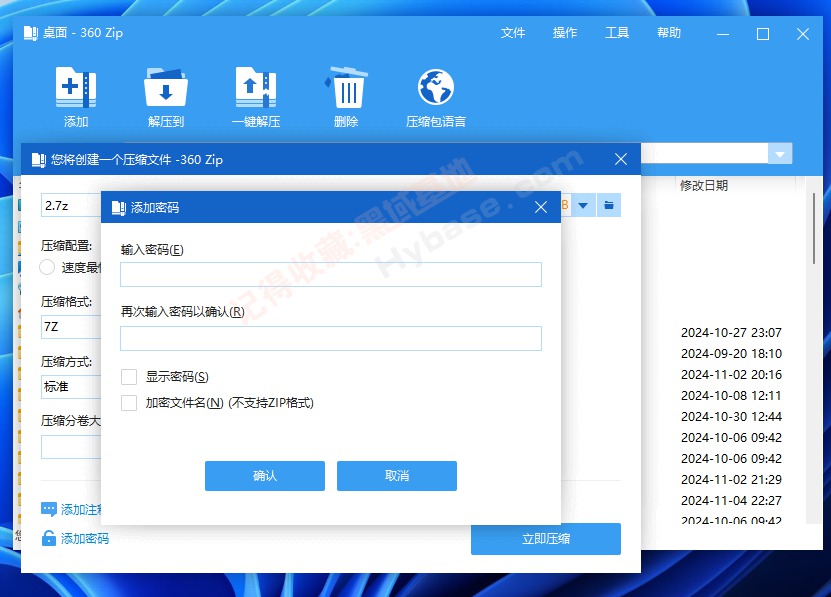Image resolution: width=831 pixels, height=597 pixels.
Task: Click the 立即压缩 button
Action: [x=545, y=539]
